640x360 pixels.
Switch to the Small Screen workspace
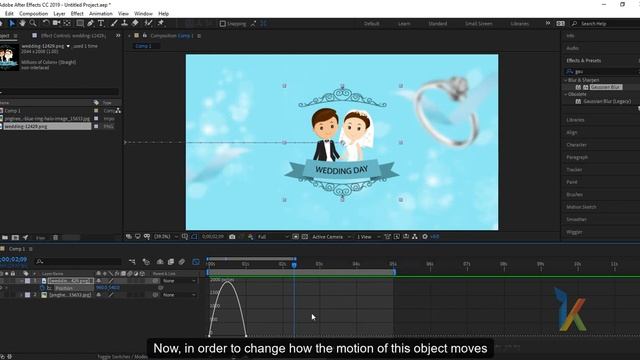(x=479, y=24)
